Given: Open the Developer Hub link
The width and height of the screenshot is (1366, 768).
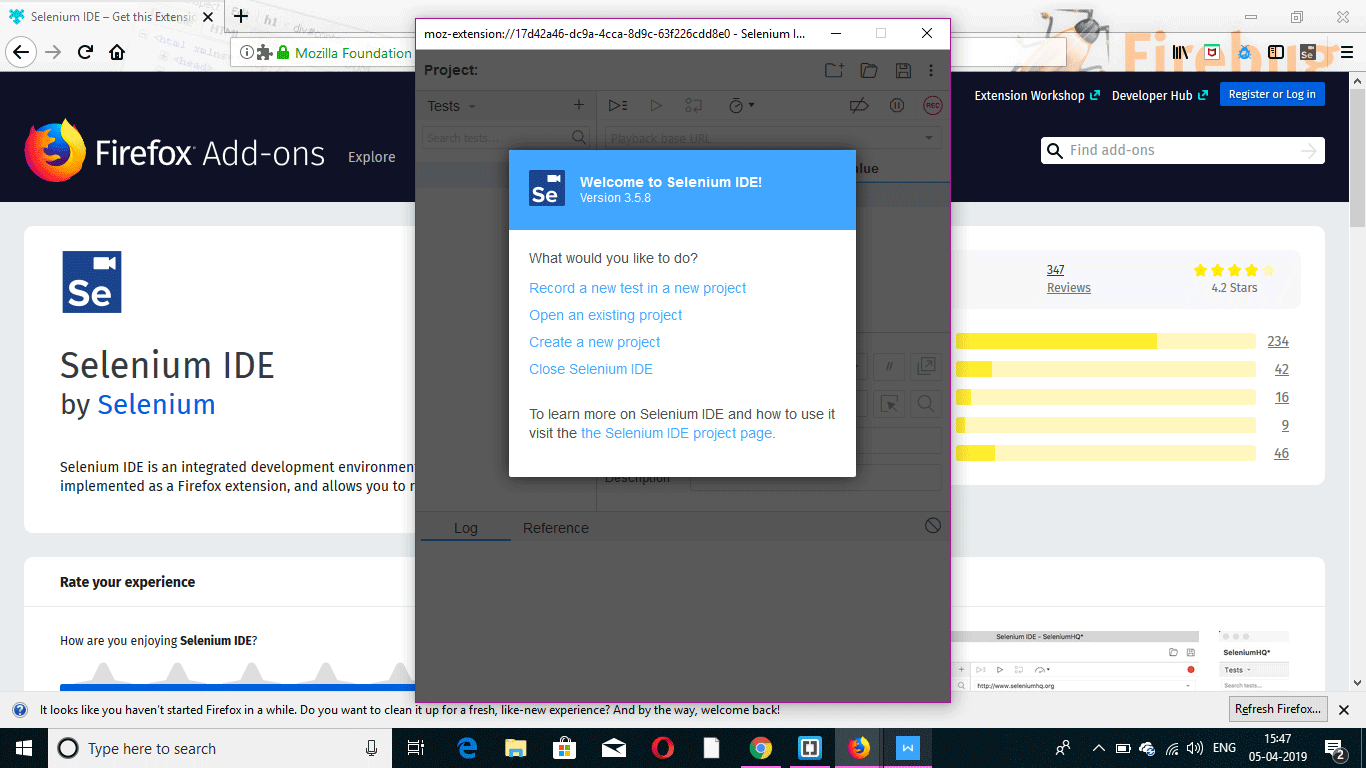Looking at the screenshot, I should point(1160,95).
